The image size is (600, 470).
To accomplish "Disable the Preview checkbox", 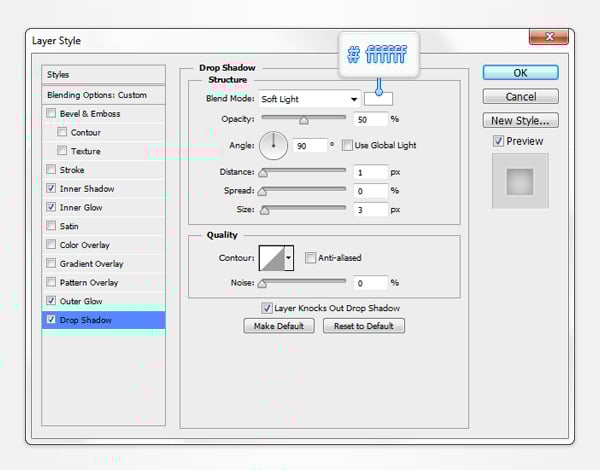I will pos(499,141).
